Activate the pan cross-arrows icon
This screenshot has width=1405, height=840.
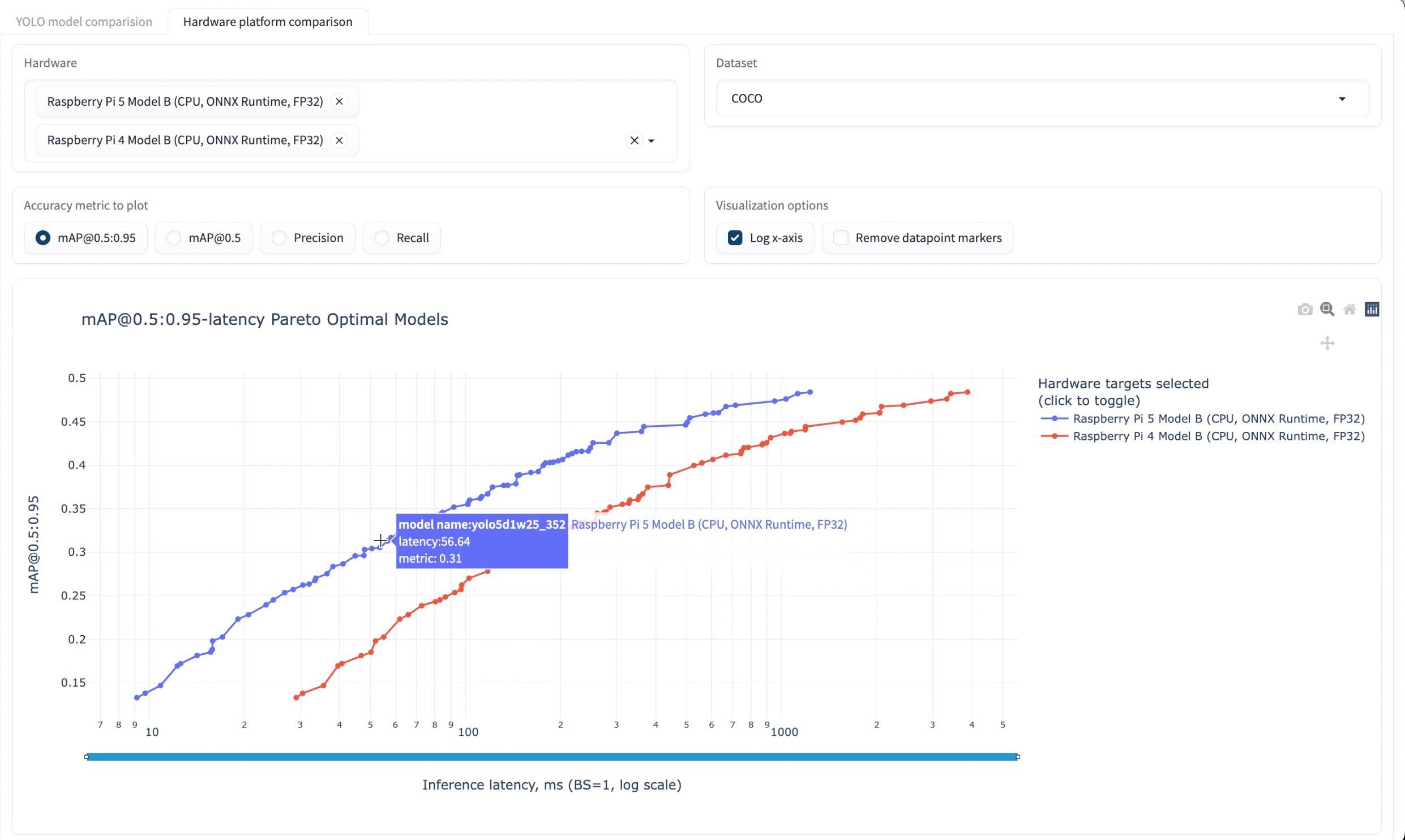[x=1327, y=343]
